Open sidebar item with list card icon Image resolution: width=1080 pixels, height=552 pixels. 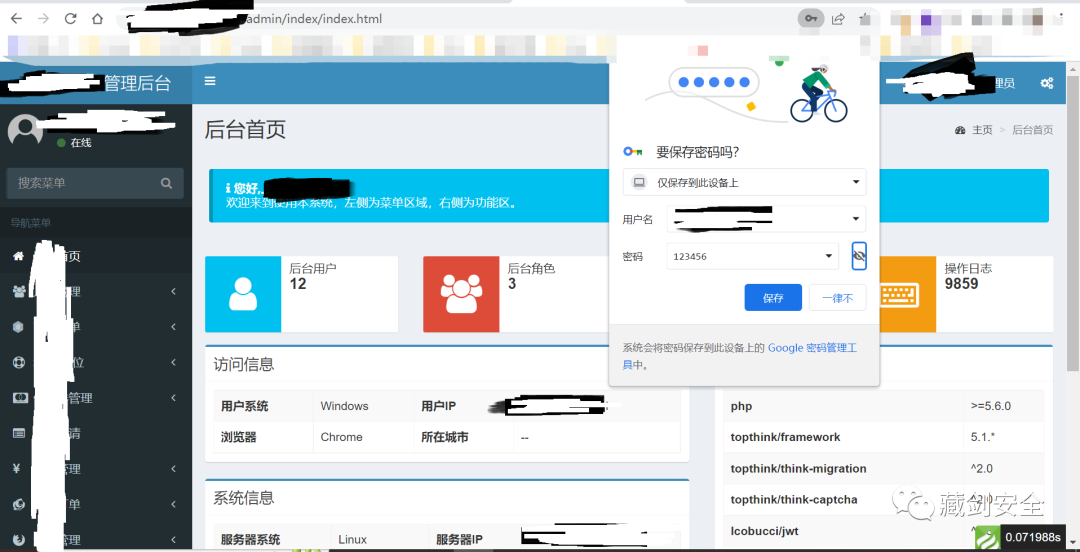click(x=96, y=433)
